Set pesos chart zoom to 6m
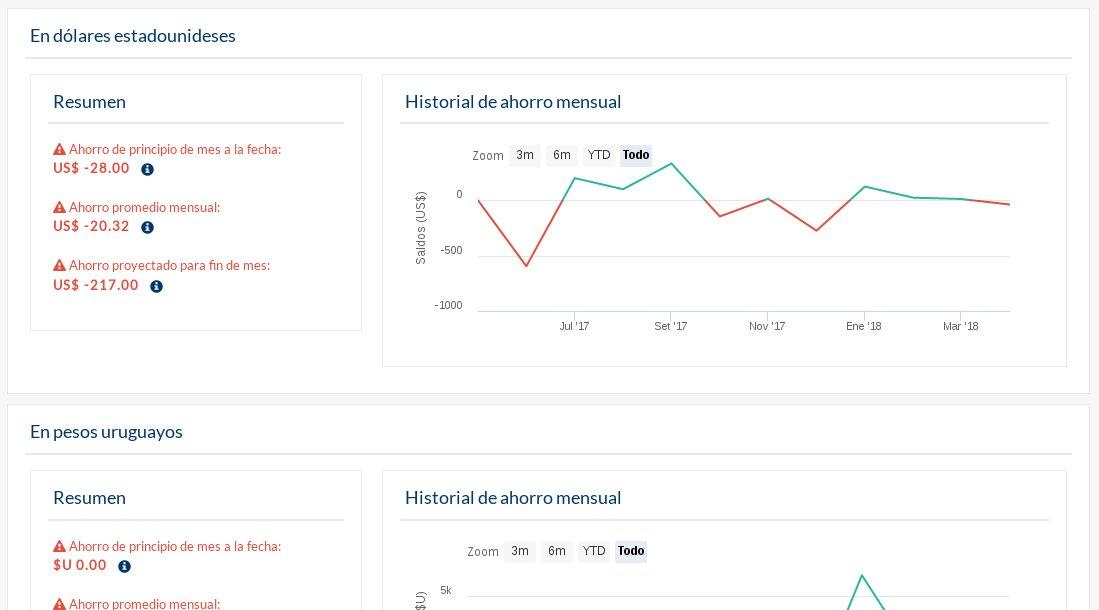The height and width of the screenshot is (610, 1099). 557,551
